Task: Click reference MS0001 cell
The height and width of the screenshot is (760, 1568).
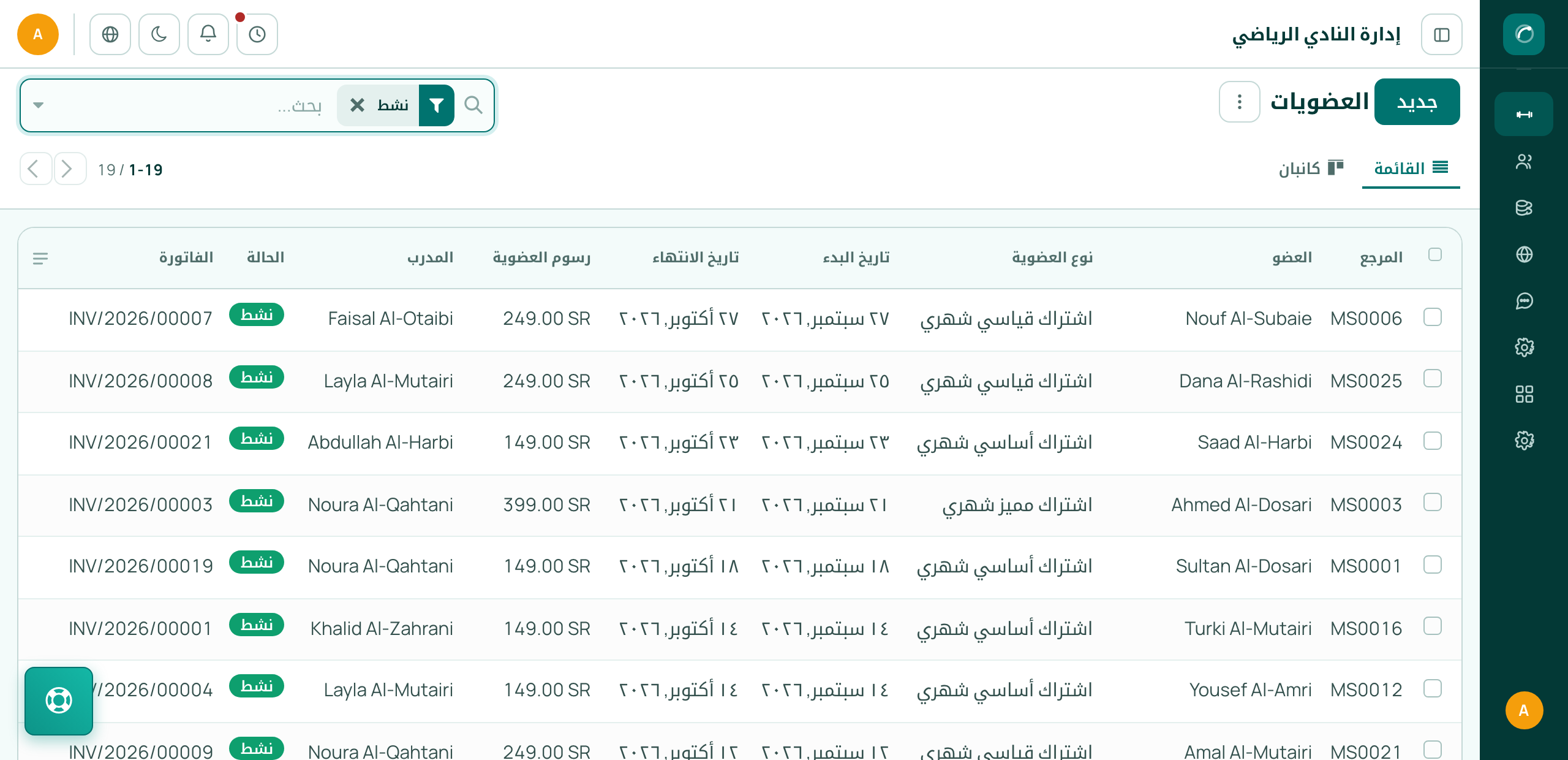Action: pyautogui.click(x=1366, y=566)
